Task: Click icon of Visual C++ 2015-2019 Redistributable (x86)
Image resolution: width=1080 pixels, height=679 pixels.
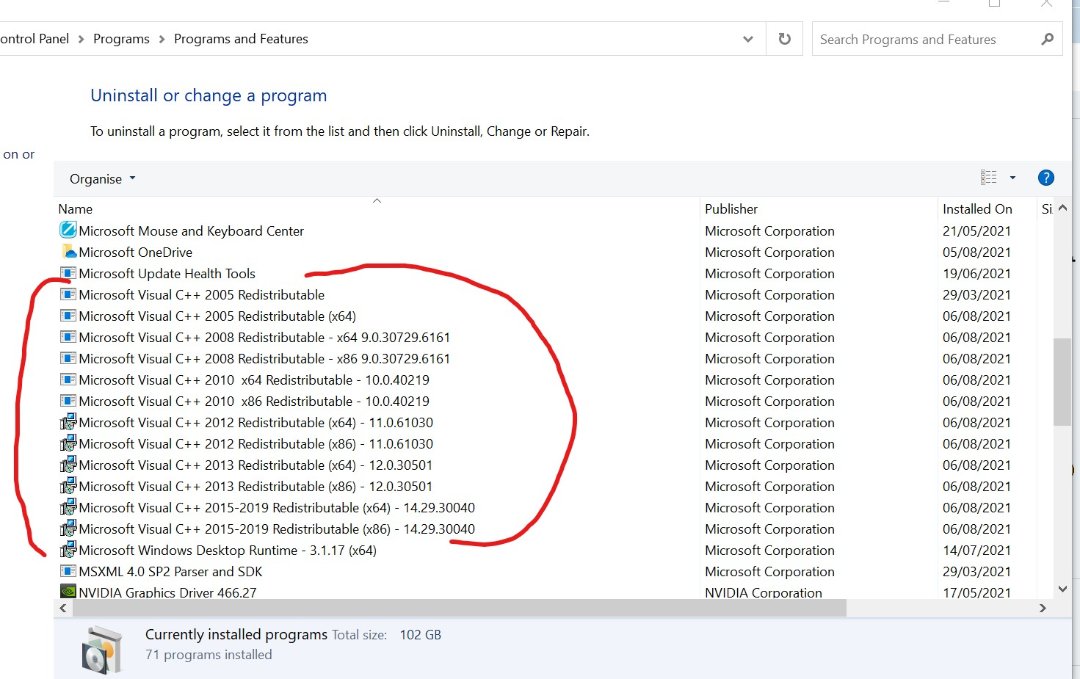Action: coord(68,529)
